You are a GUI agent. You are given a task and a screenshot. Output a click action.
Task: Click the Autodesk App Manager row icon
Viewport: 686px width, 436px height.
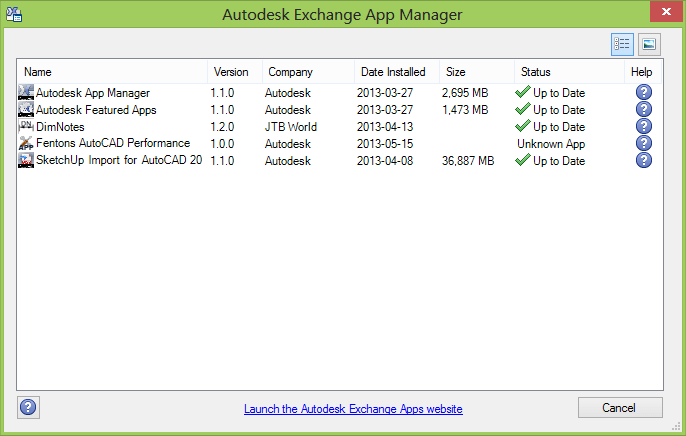pos(26,92)
